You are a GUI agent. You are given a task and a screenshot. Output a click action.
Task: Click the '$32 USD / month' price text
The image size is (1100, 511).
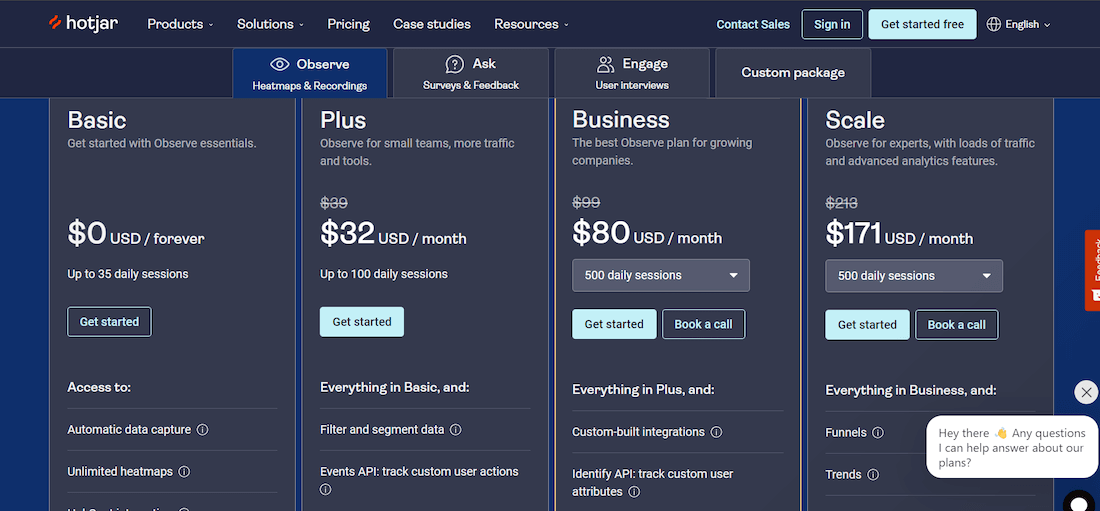pyautogui.click(x=394, y=234)
